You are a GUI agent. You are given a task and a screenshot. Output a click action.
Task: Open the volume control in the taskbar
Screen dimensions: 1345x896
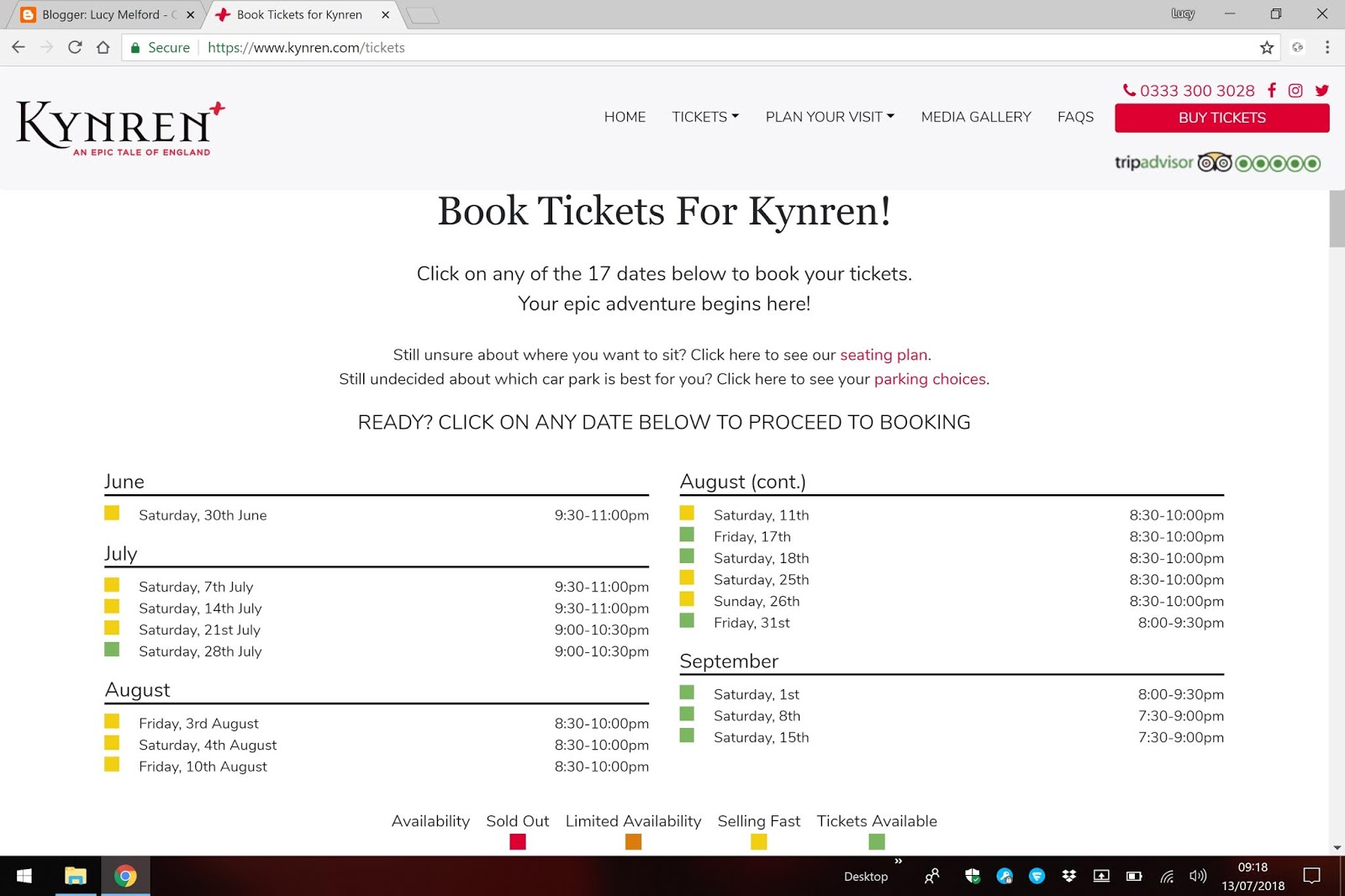1197,876
